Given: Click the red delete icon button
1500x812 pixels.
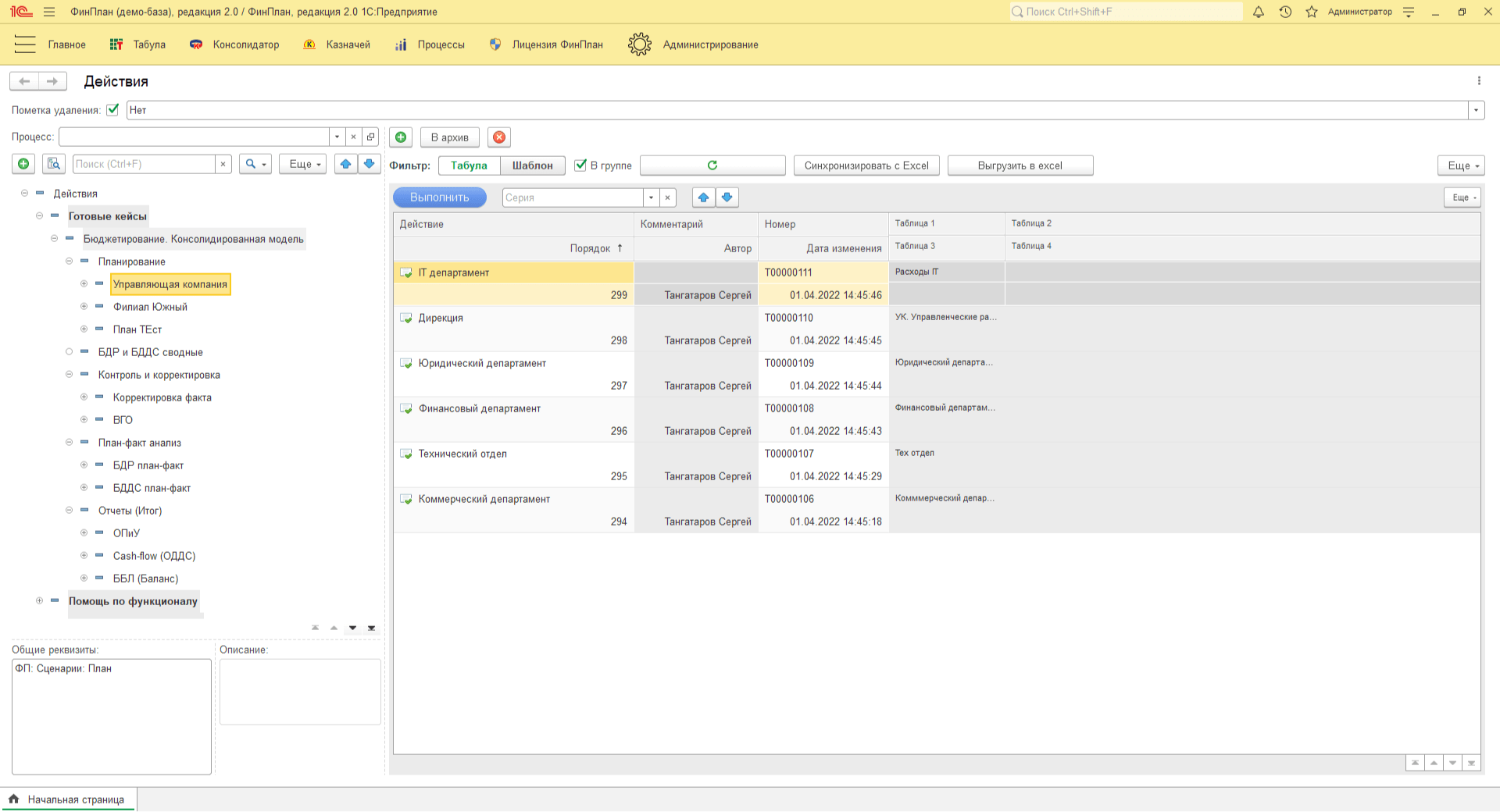Looking at the screenshot, I should pos(499,137).
